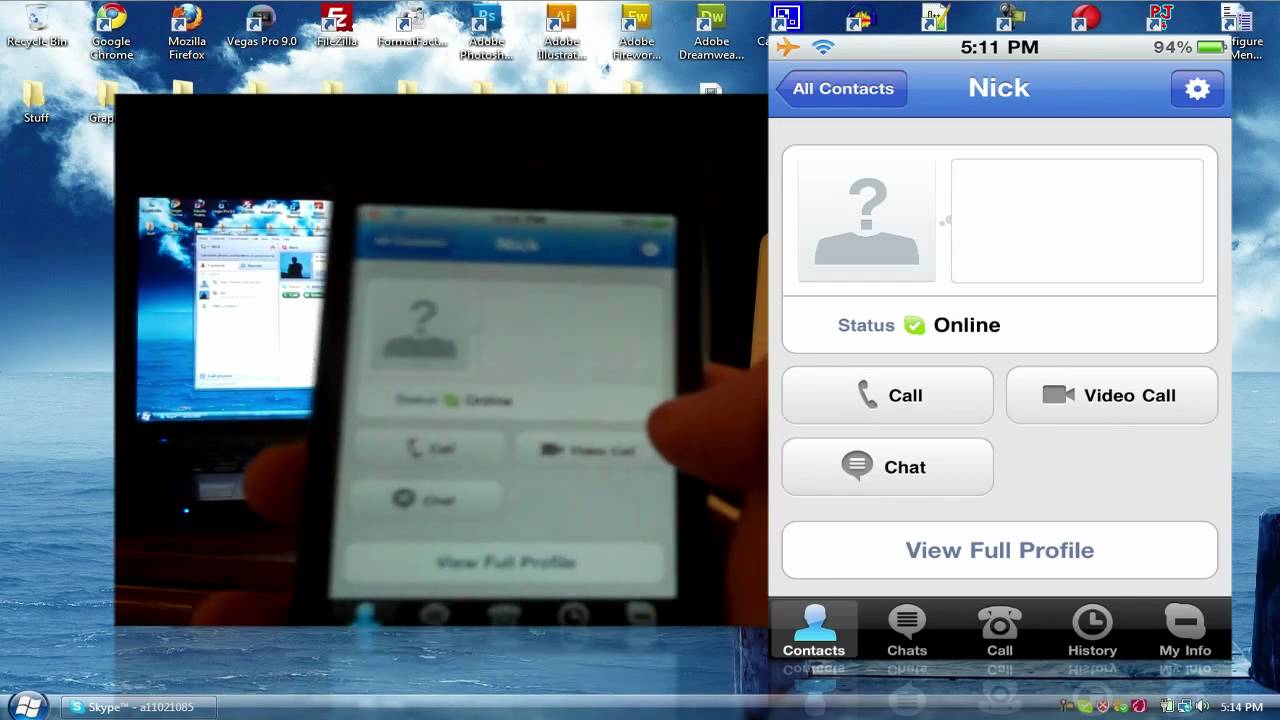Switch to the Contacts tab
1280x720 pixels.
(814, 630)
